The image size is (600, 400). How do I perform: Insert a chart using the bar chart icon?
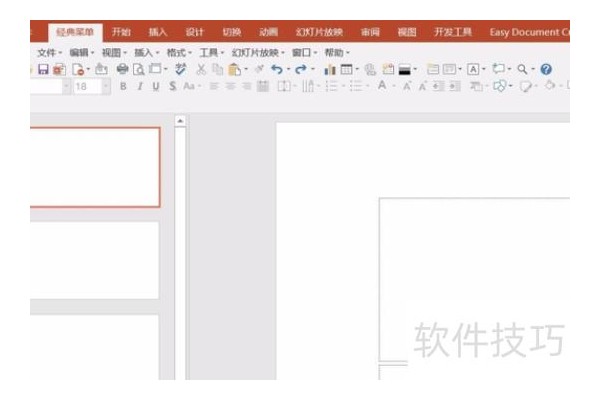[330, 69]
